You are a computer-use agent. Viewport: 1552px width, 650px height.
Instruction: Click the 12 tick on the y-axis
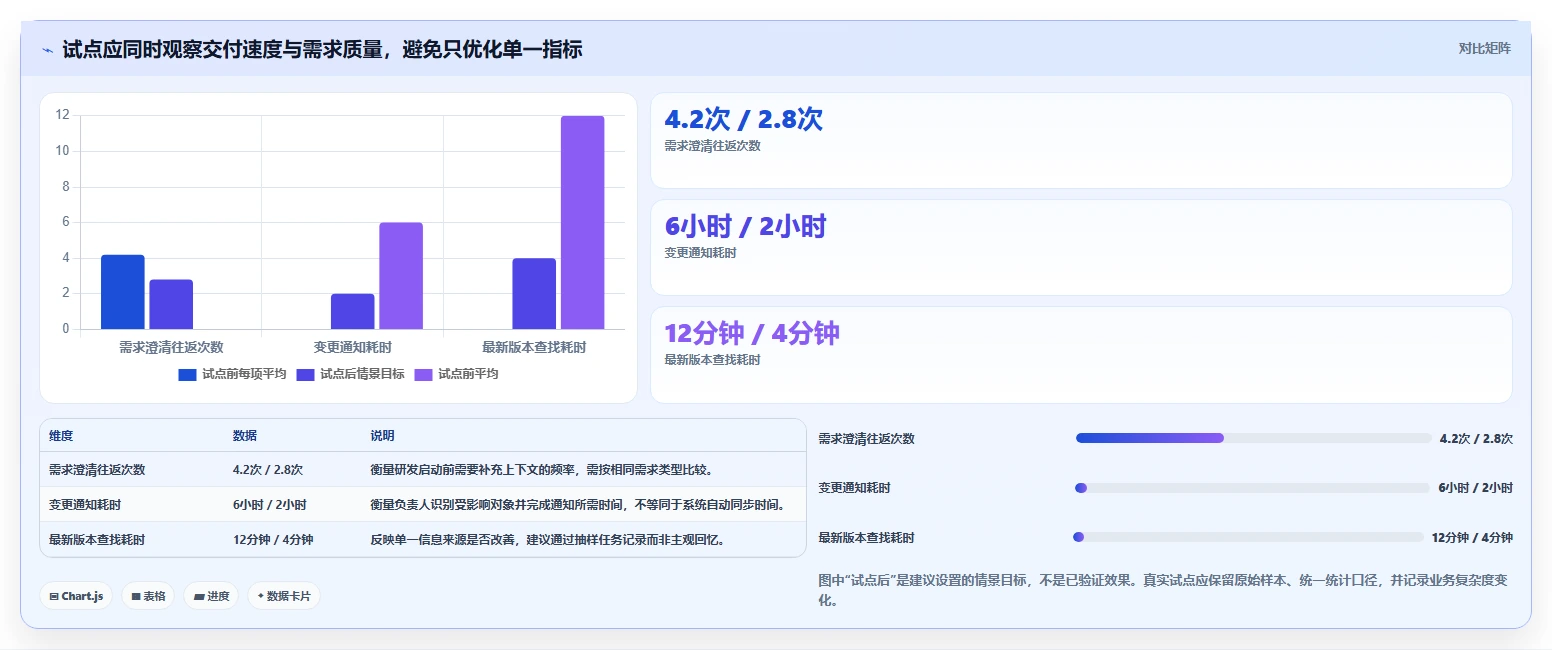coord(63,115)
